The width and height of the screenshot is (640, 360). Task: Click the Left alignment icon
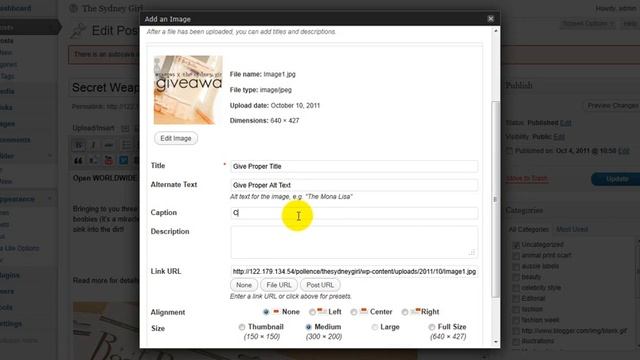pos(322,311)
